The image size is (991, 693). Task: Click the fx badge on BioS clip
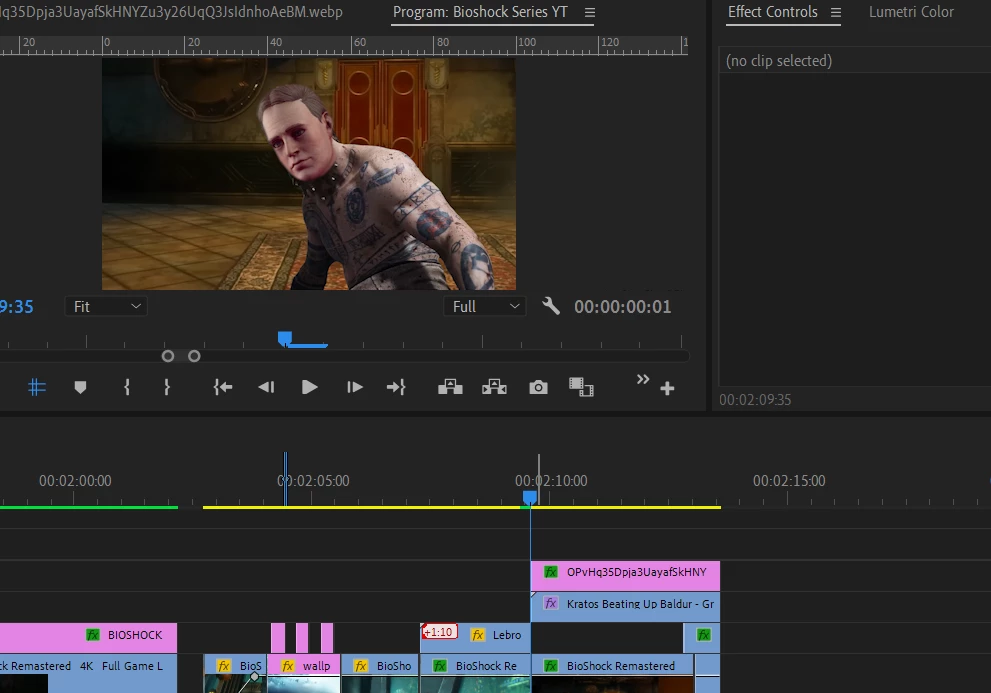click(x=224, y=666)
